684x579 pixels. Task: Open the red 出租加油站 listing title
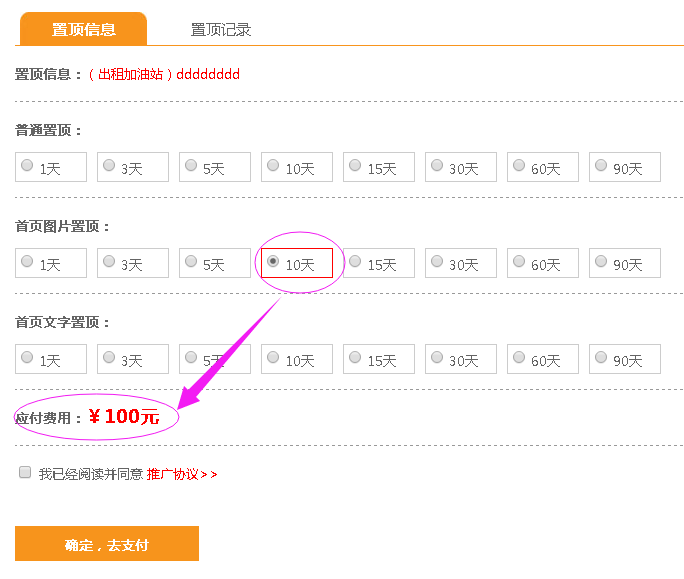pyautogui.click(x=164, y=74)
